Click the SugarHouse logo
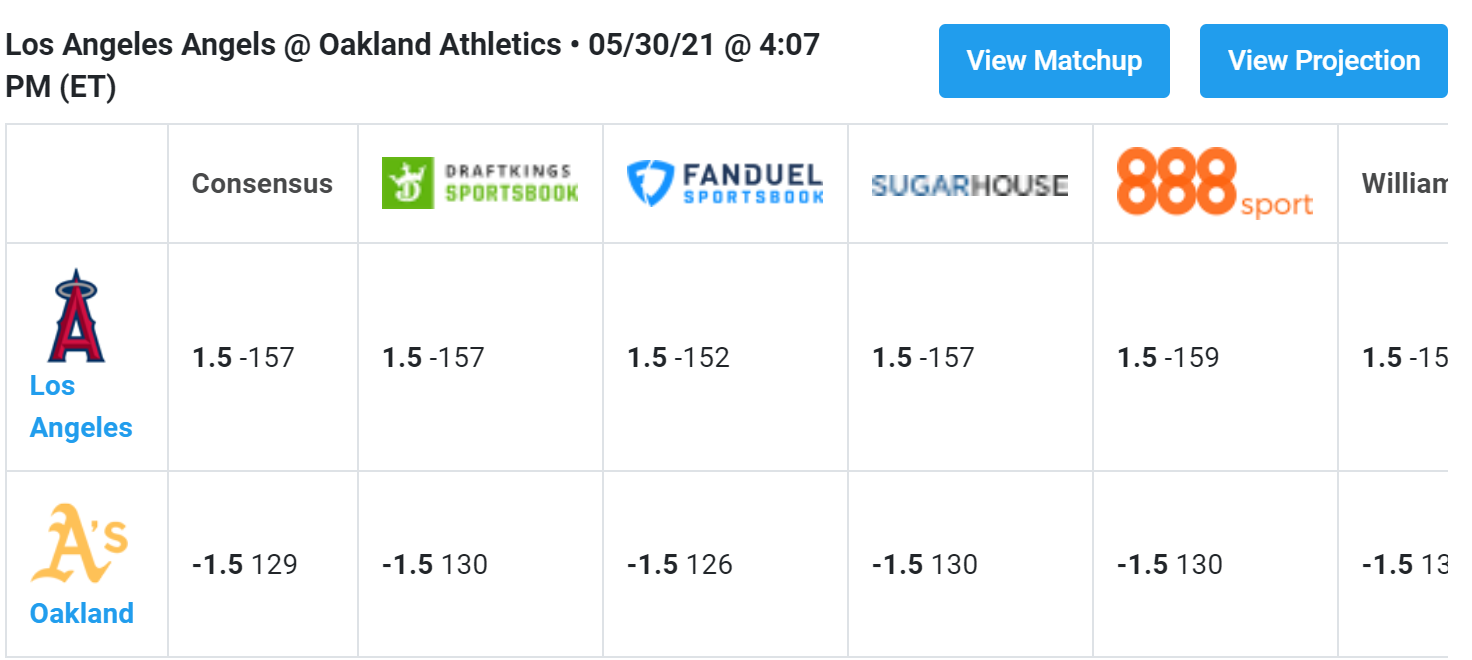 click(x=970, y=185)
